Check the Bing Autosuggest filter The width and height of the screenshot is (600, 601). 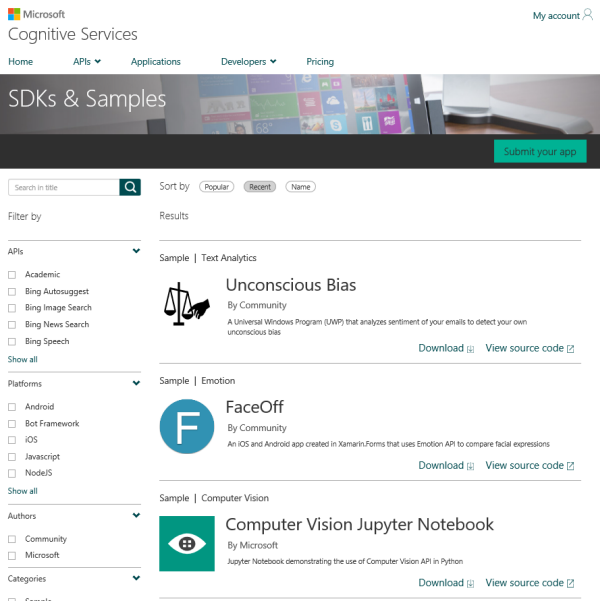(12, 292)
